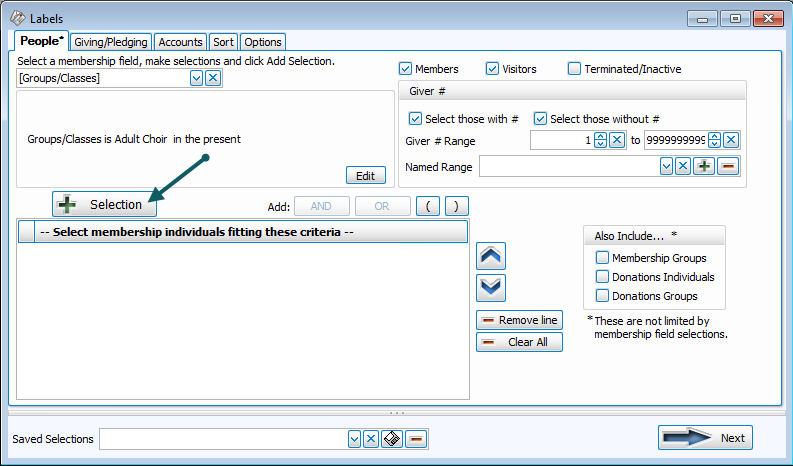Screen dimensions: 793x466
Task: Expand the Named Range dropdown
Action: pos(666,166)
